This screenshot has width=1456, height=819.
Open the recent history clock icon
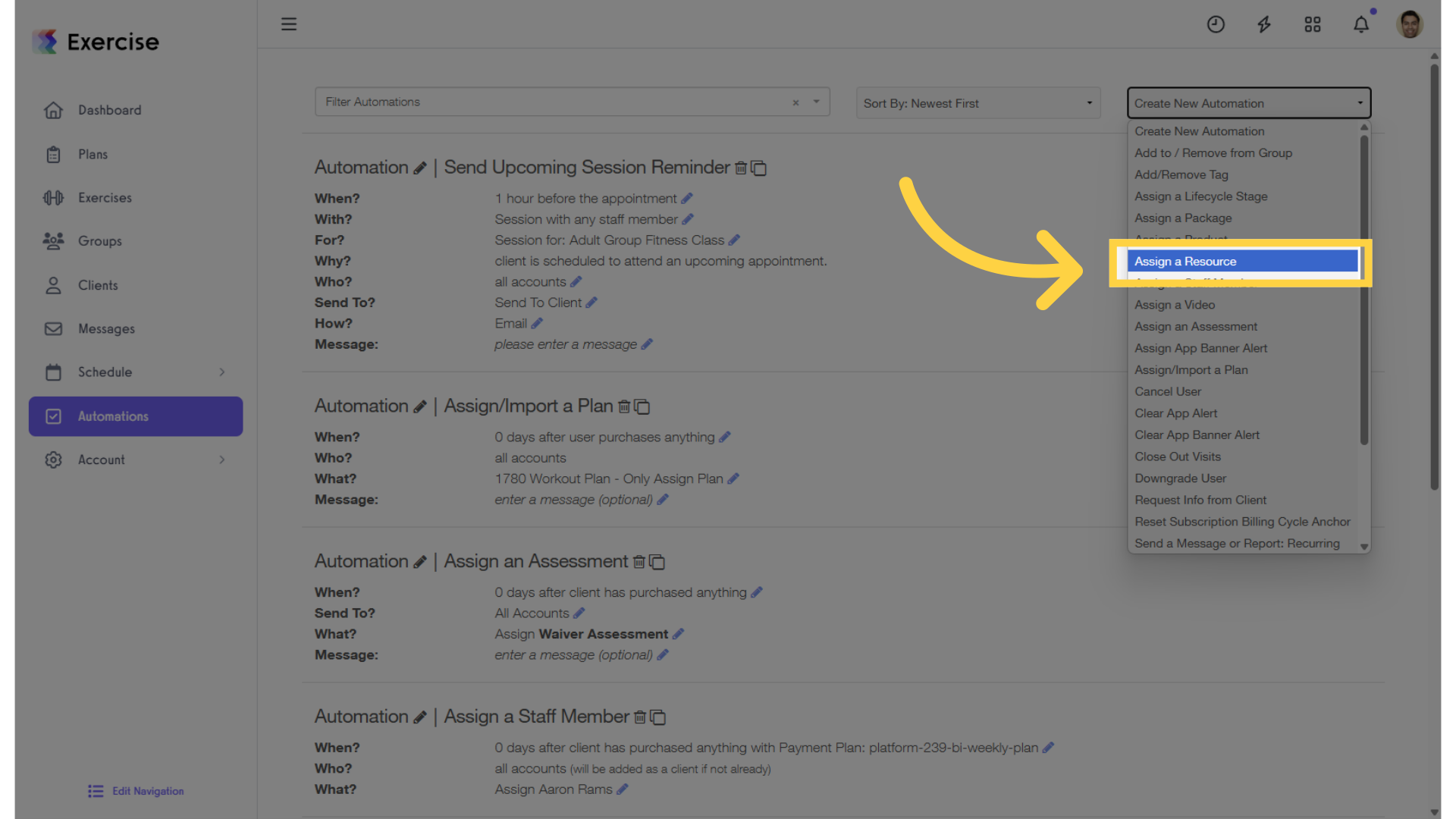1216,24
